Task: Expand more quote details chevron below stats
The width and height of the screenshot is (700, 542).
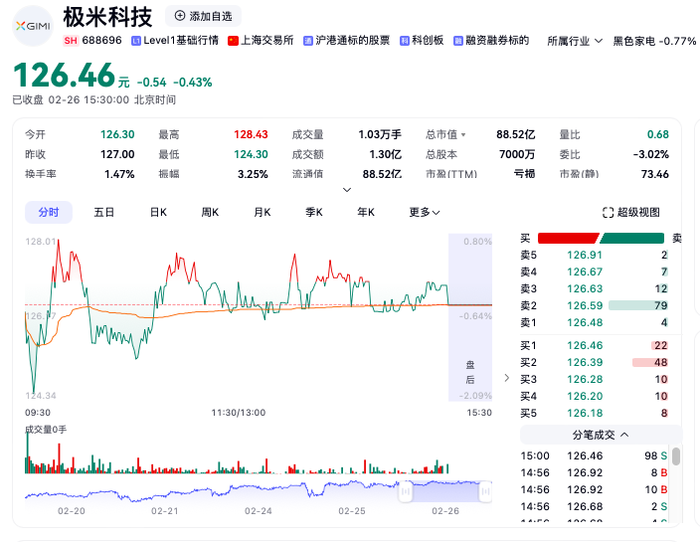Action: [346, 190]
